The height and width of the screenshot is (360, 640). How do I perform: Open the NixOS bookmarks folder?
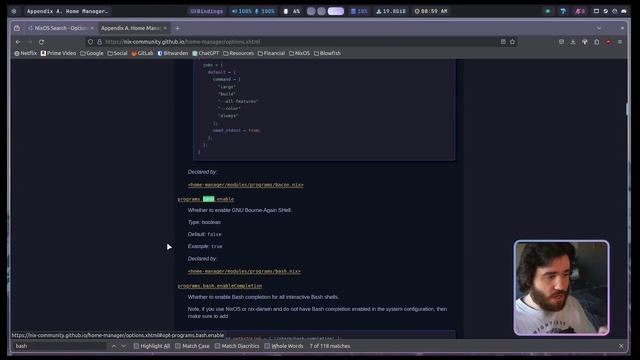click(x=299, y=53)
